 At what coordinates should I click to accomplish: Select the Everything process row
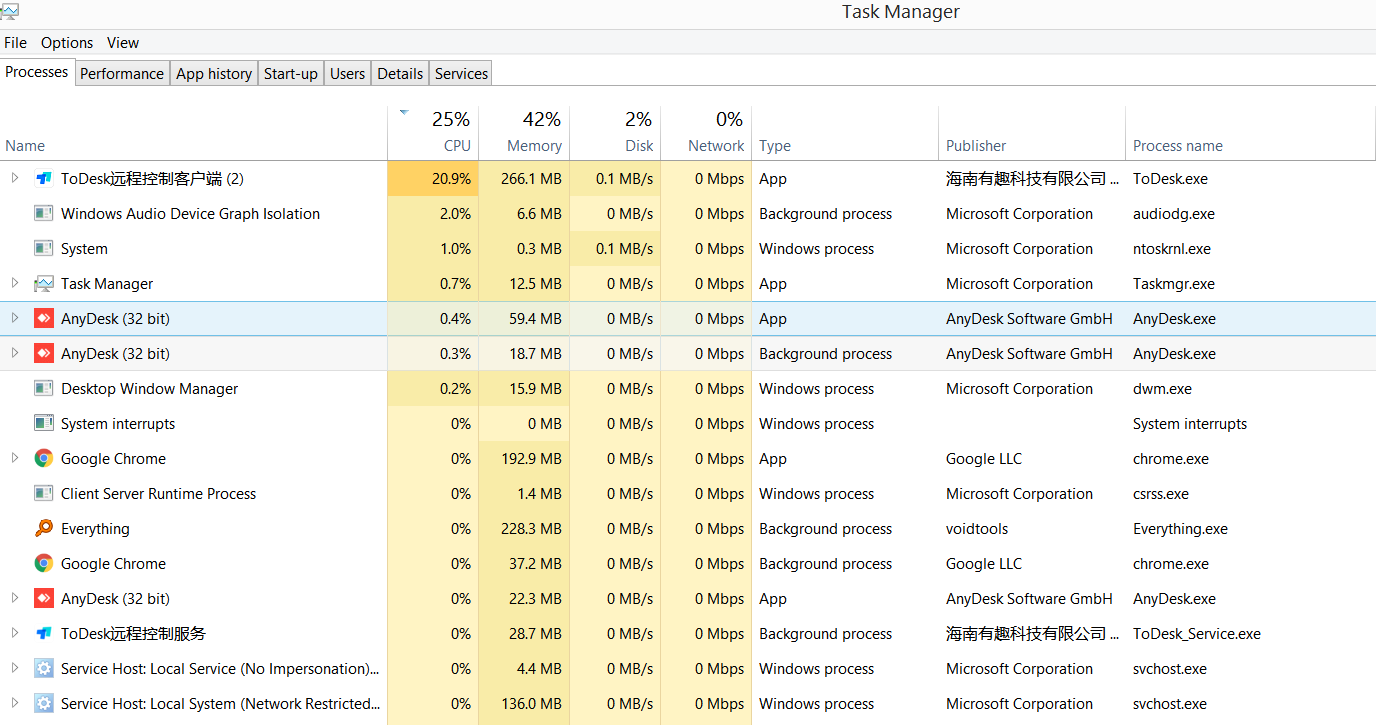pyautogui.click(x=688, y=529)
